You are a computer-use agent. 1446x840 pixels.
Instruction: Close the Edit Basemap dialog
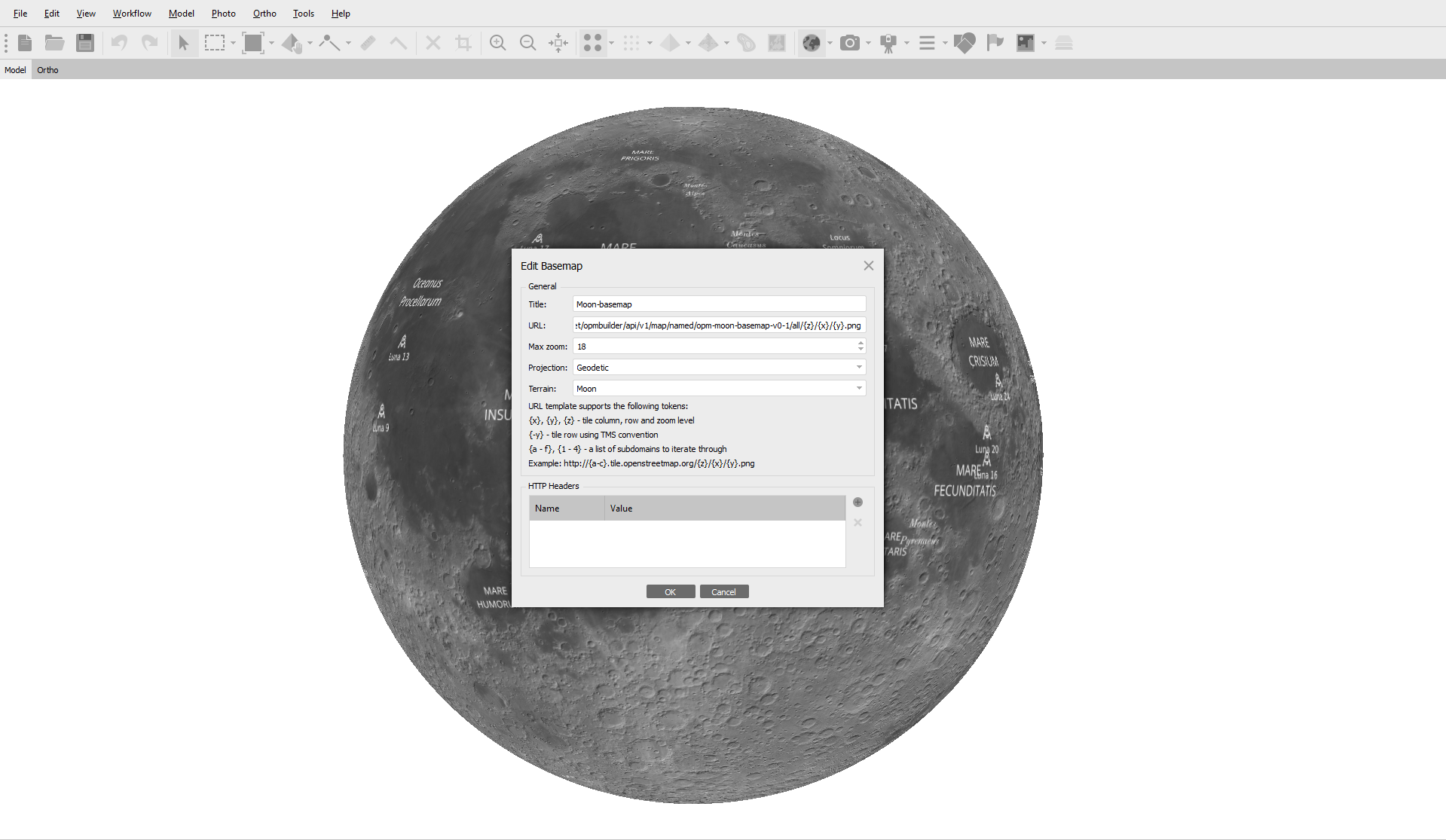tap(869, 266)
